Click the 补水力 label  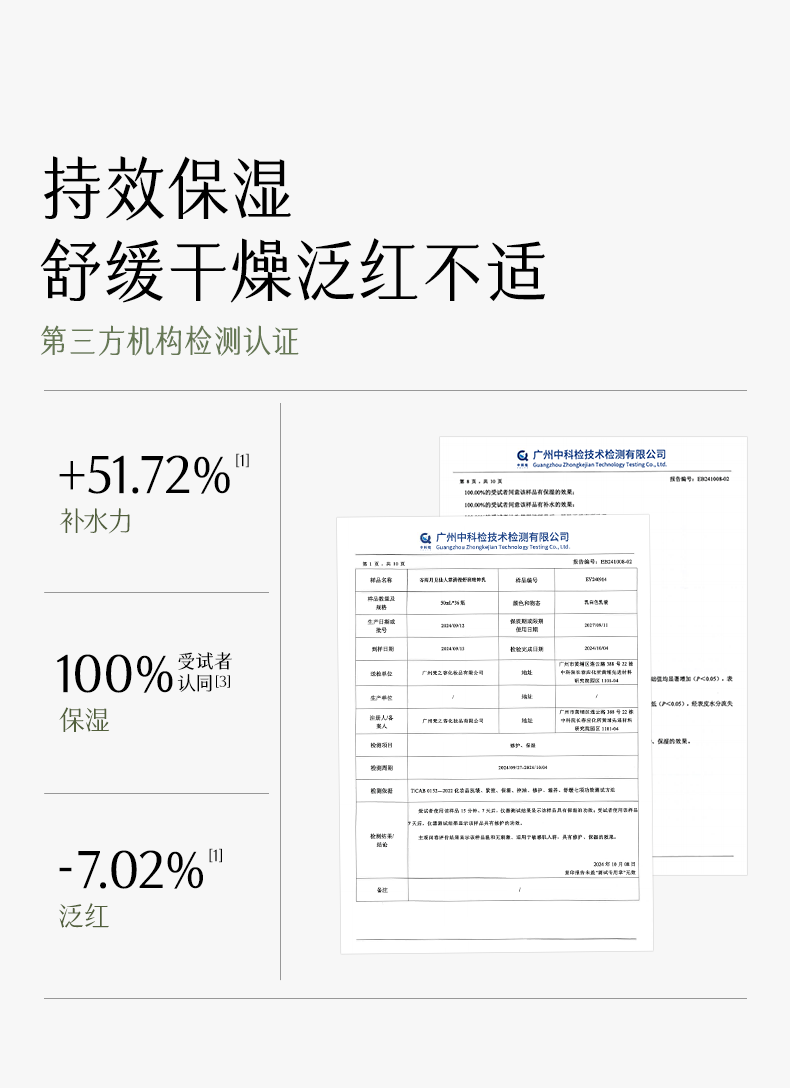tap(96, 521)
